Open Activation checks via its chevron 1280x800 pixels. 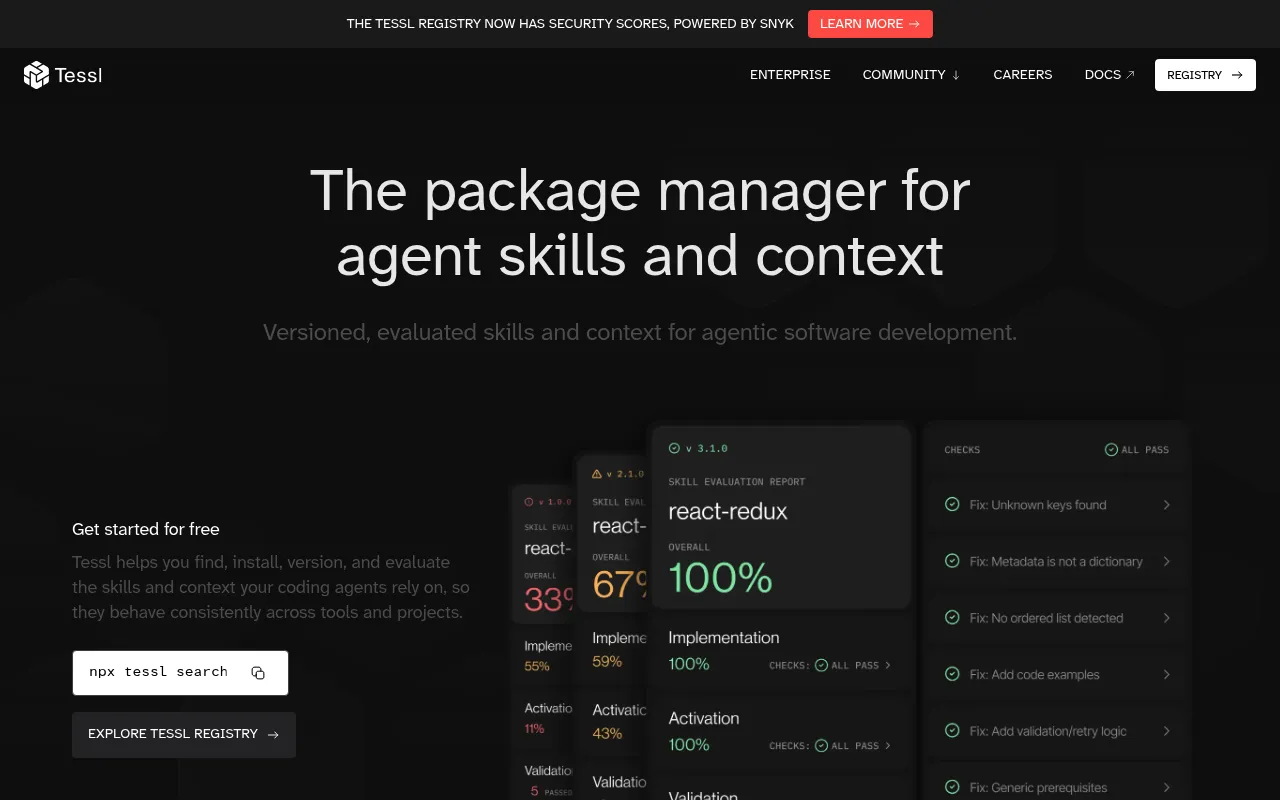888,746
